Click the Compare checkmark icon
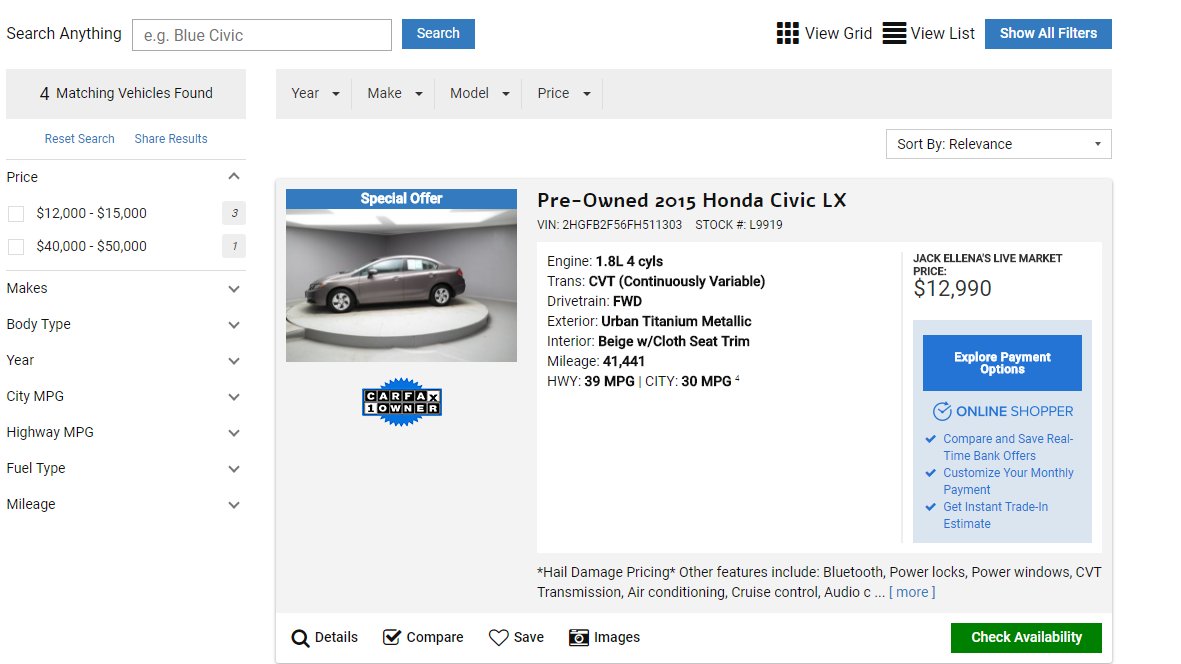 (x=392, y=637)
